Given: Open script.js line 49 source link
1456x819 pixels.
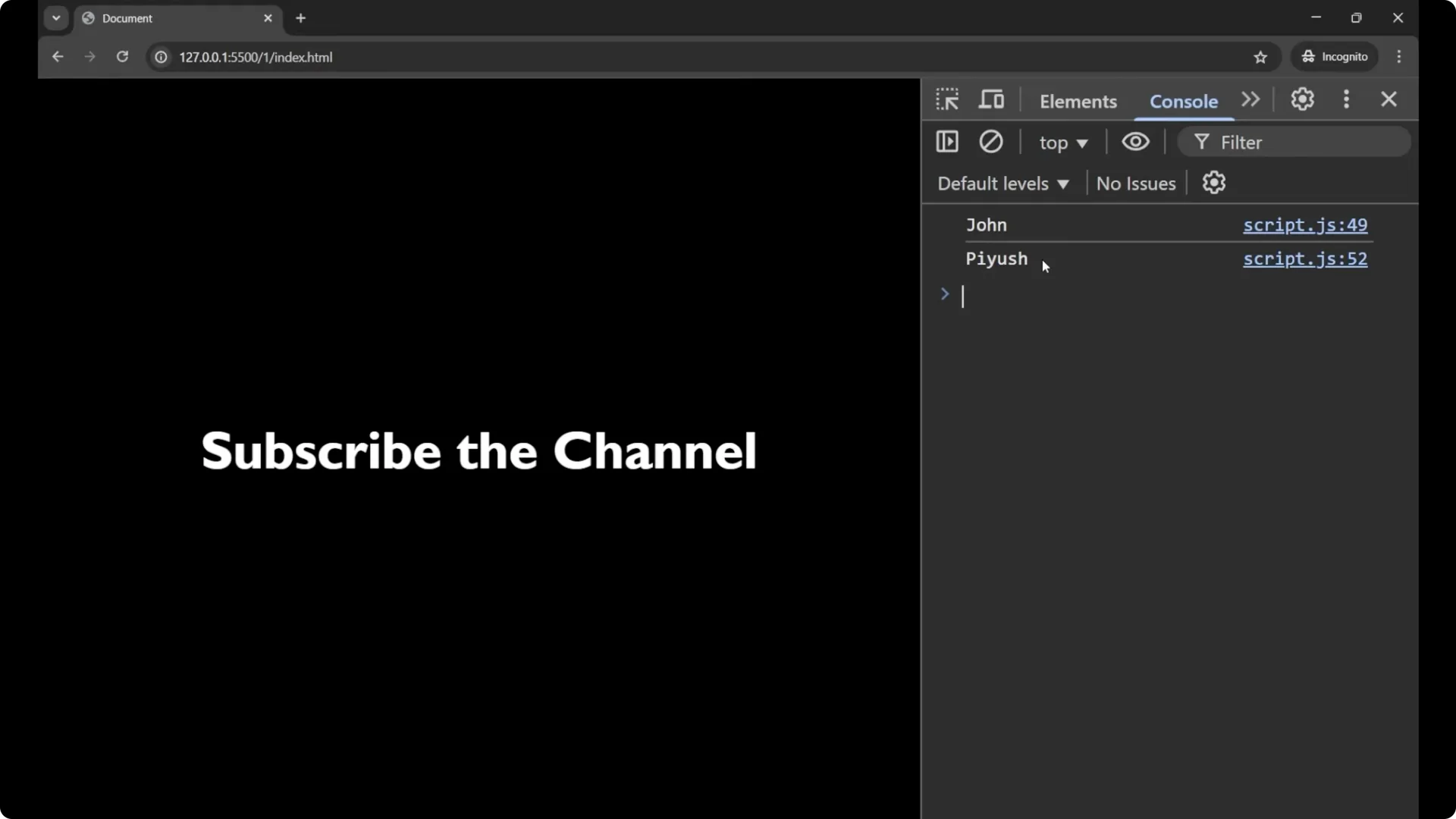Looking at the screenshot, I should click(x=1306, y=225).
